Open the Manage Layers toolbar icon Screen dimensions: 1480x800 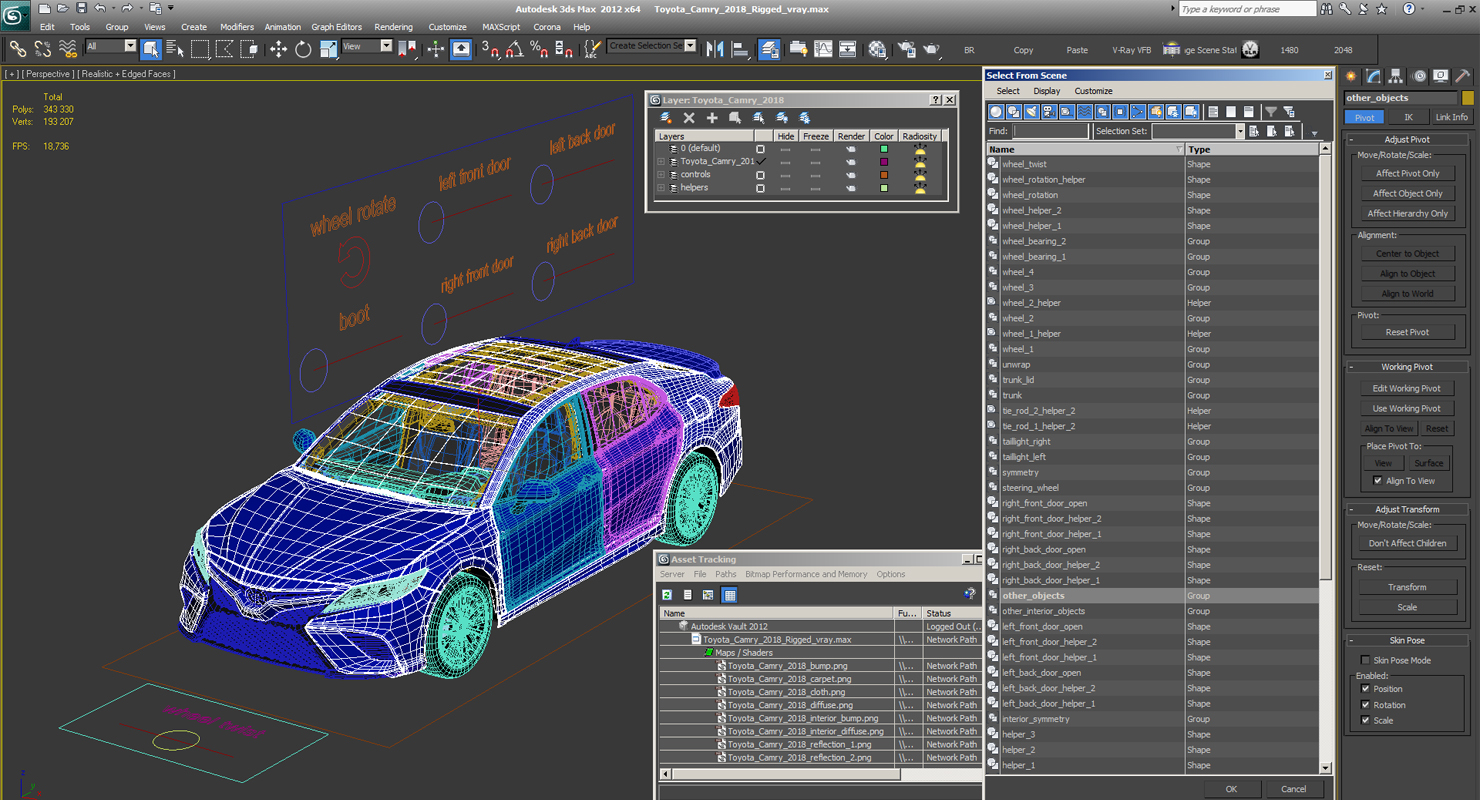tap(769, 49)
